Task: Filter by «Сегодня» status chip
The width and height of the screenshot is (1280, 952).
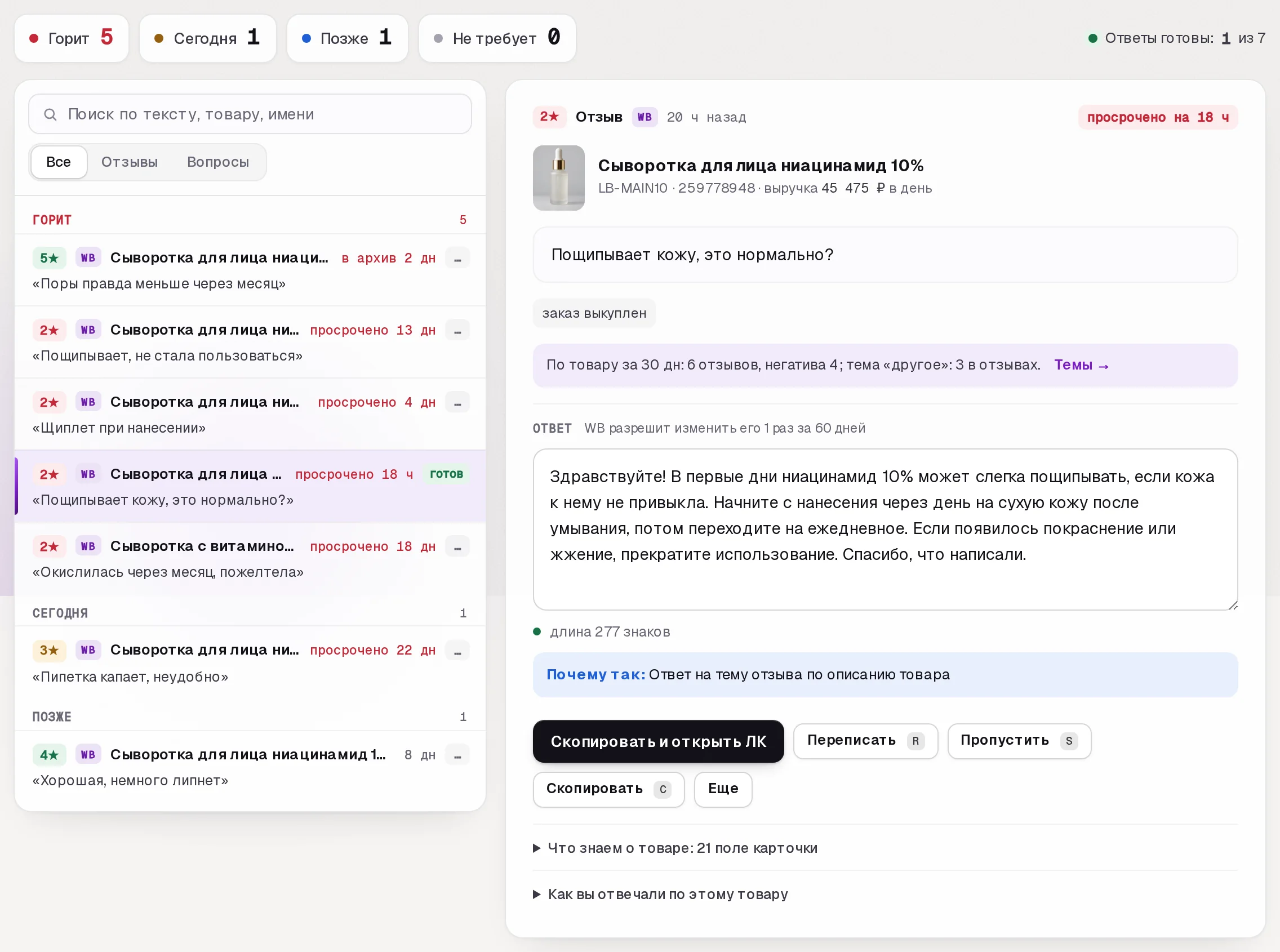Action: pyautogui.click(x=208, y=38)
